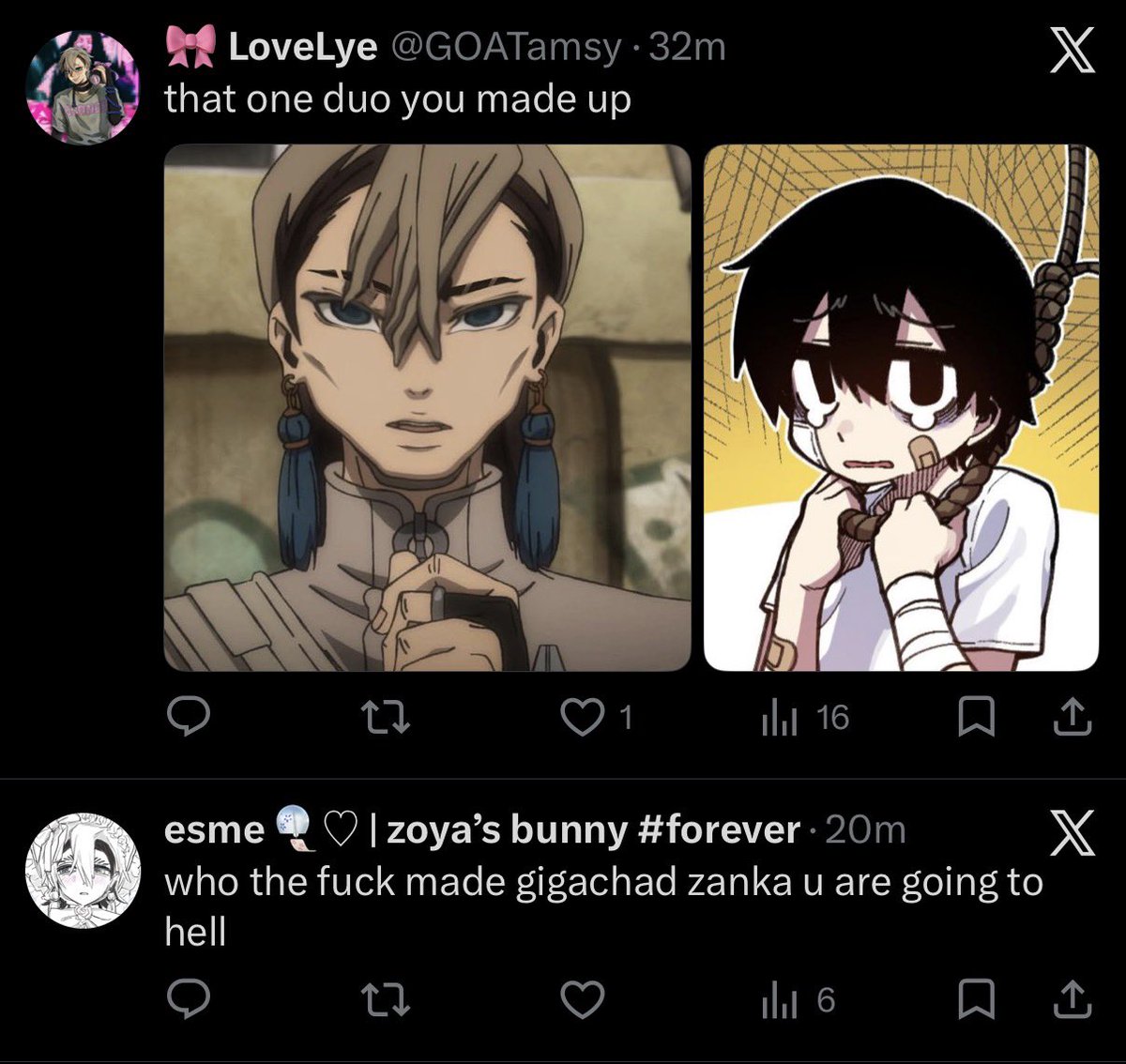Viewport: 1126px width, 1064px height.
Task: Bookmark LoveLye's tweet
Action: coord(976,719)
